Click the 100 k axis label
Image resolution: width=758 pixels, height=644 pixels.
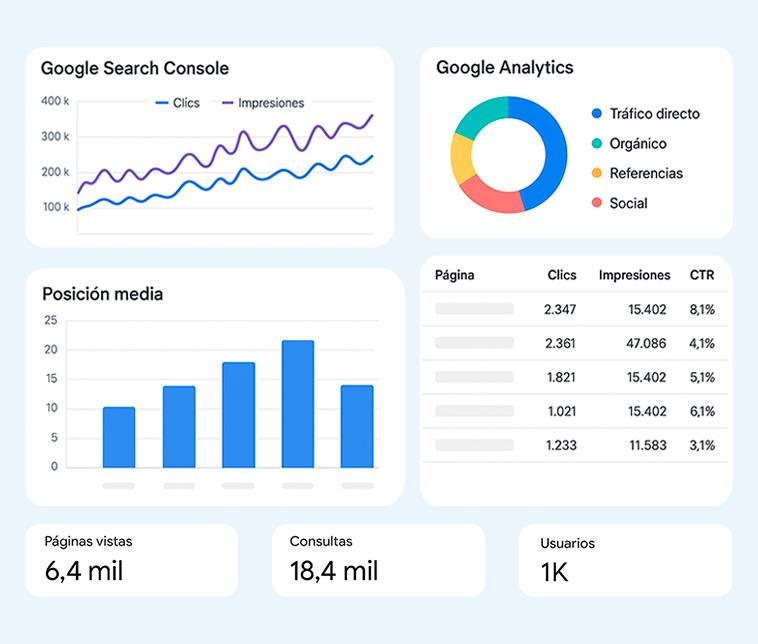tap(56, 207)
